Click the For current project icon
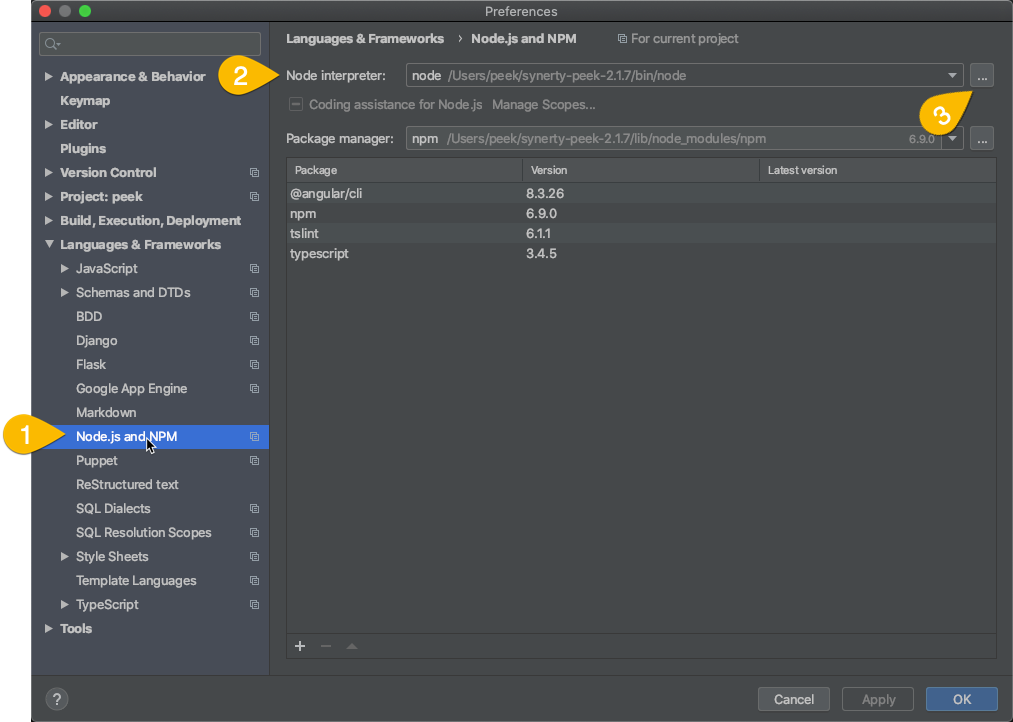The width and height of the screenshot is (1013, 722). 622,39
